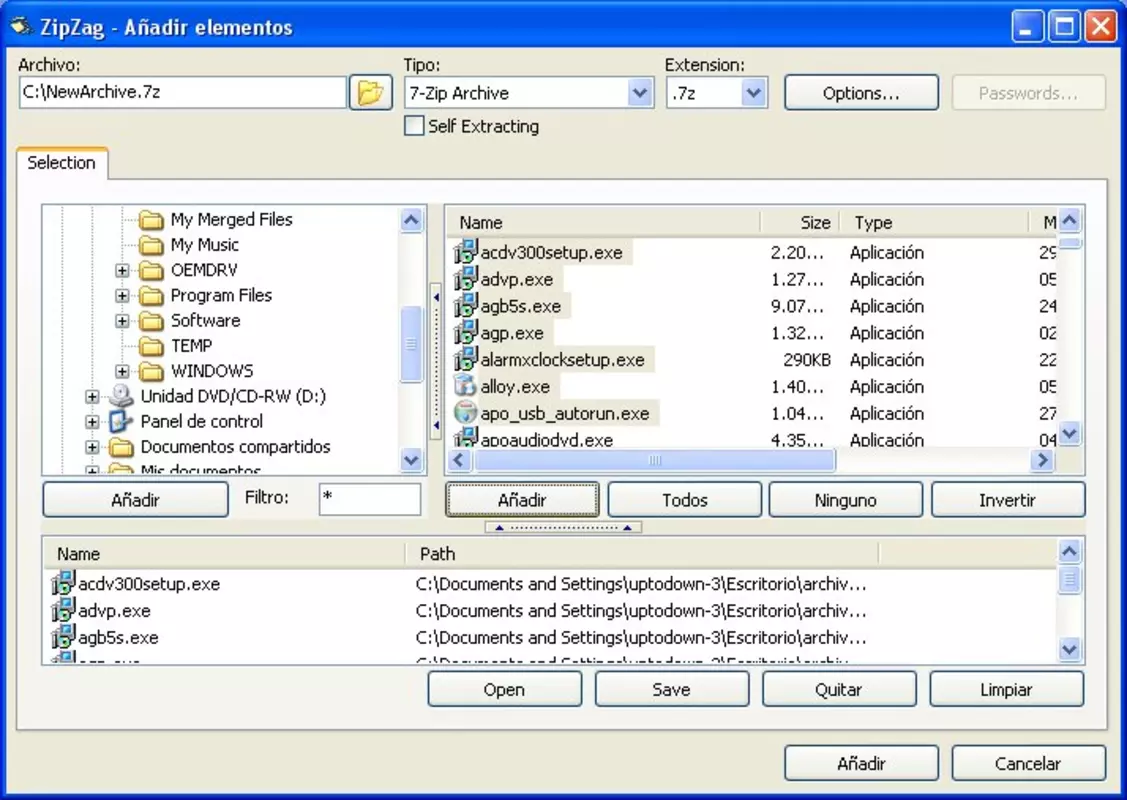The image size is (1127, 800).
Task: Click the Name column header in added list
Action: [x=225, y=553]
